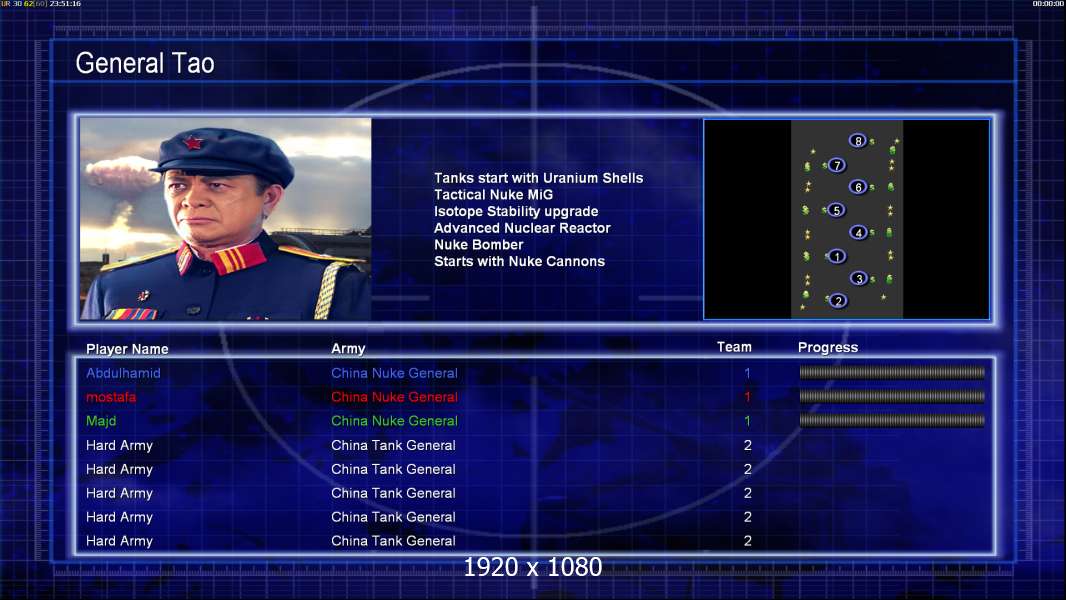Click start position marker 8 on minimap

(858, 141)
